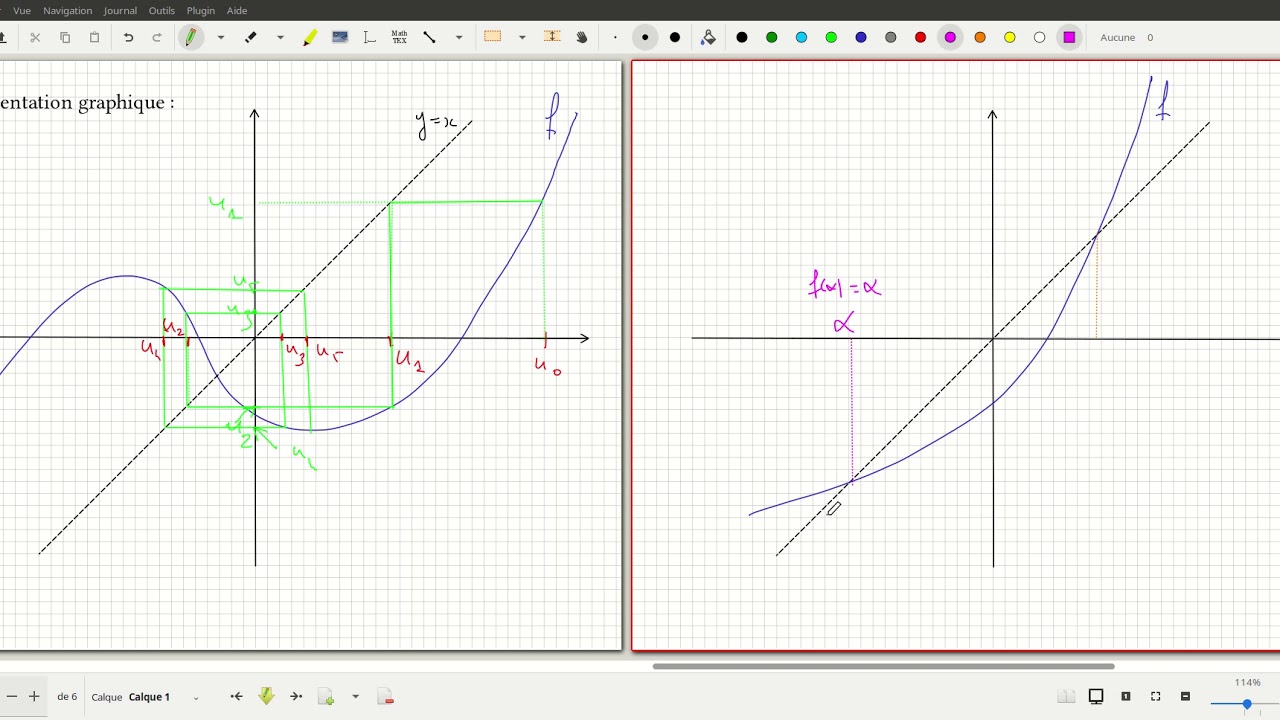Pick the bright green color swatch
This screenshot has height=720, width=1280.
click(831, 37)
